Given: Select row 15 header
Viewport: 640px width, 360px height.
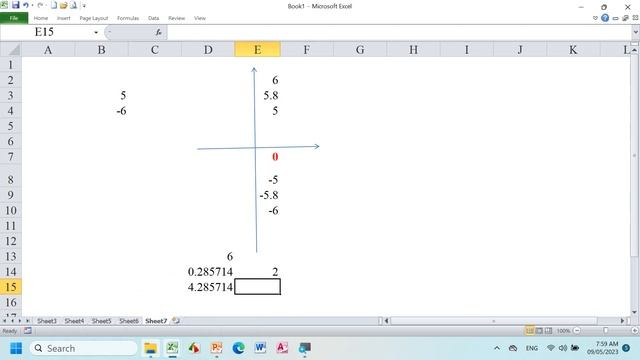Looking at the screenshot, I should [11, 287].
